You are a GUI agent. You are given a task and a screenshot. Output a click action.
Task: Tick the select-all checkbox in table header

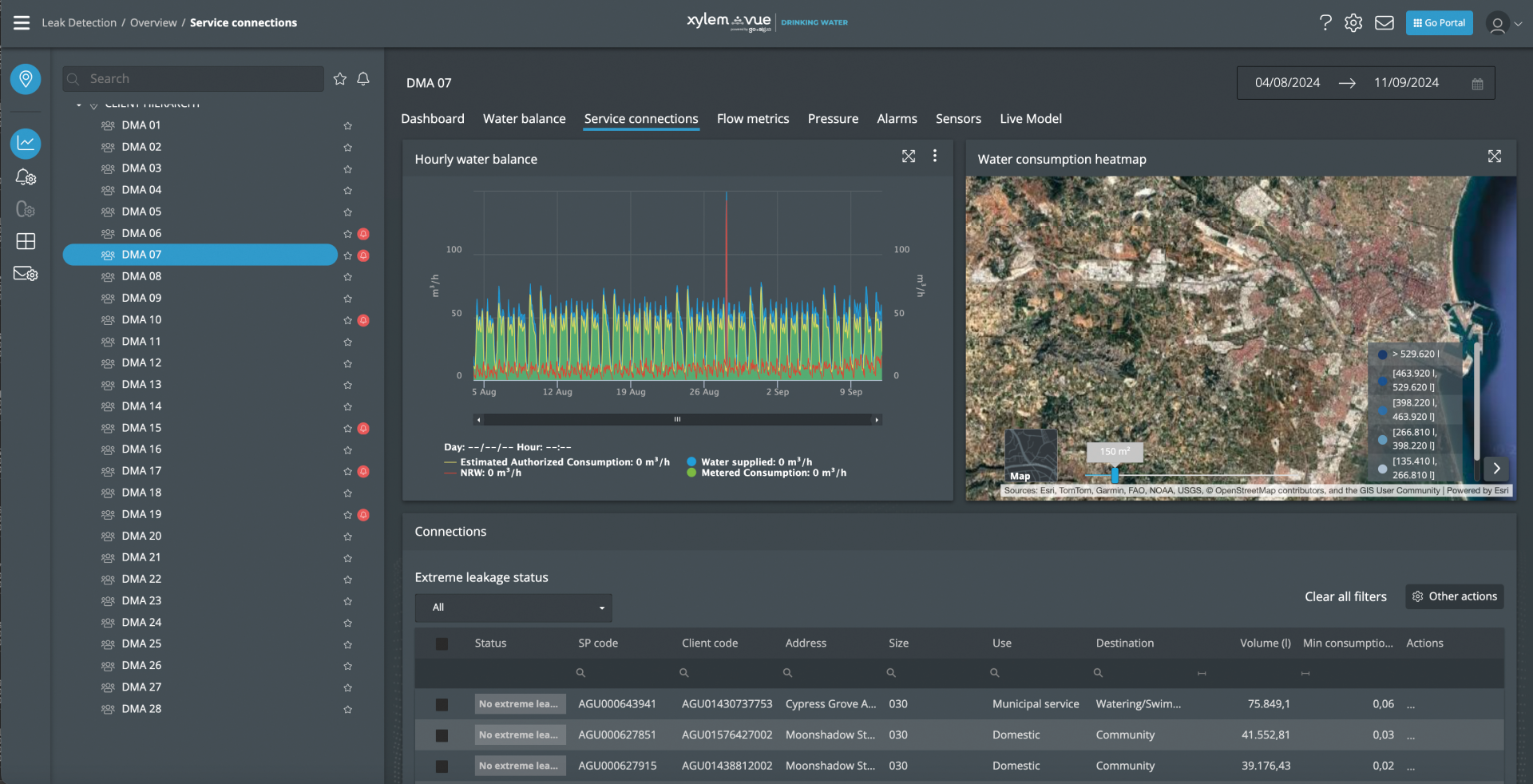coord(442,644)
